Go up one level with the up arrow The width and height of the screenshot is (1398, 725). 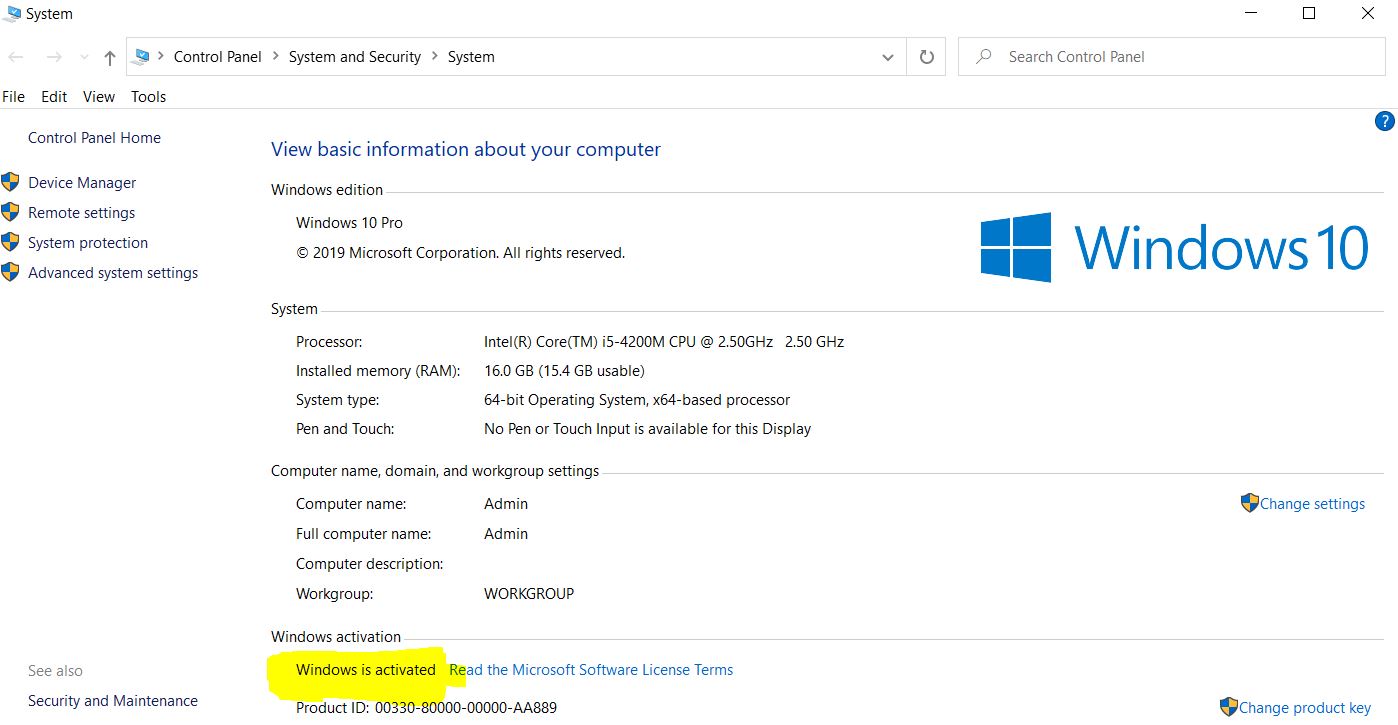[110, 57]
